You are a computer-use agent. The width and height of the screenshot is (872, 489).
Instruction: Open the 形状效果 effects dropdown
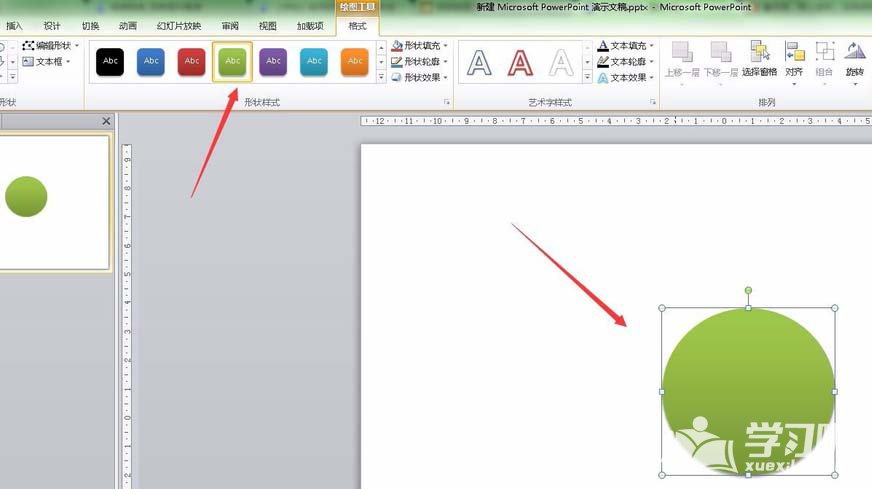coord(420,78)
